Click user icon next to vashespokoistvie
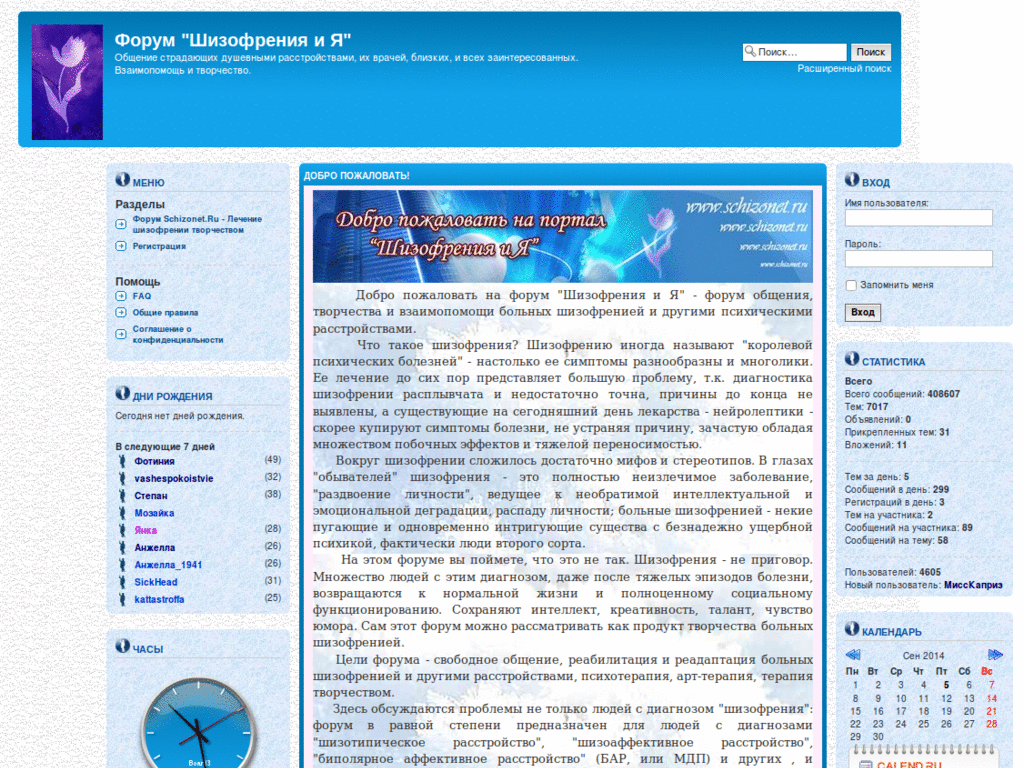 click(x=122, y=478)
